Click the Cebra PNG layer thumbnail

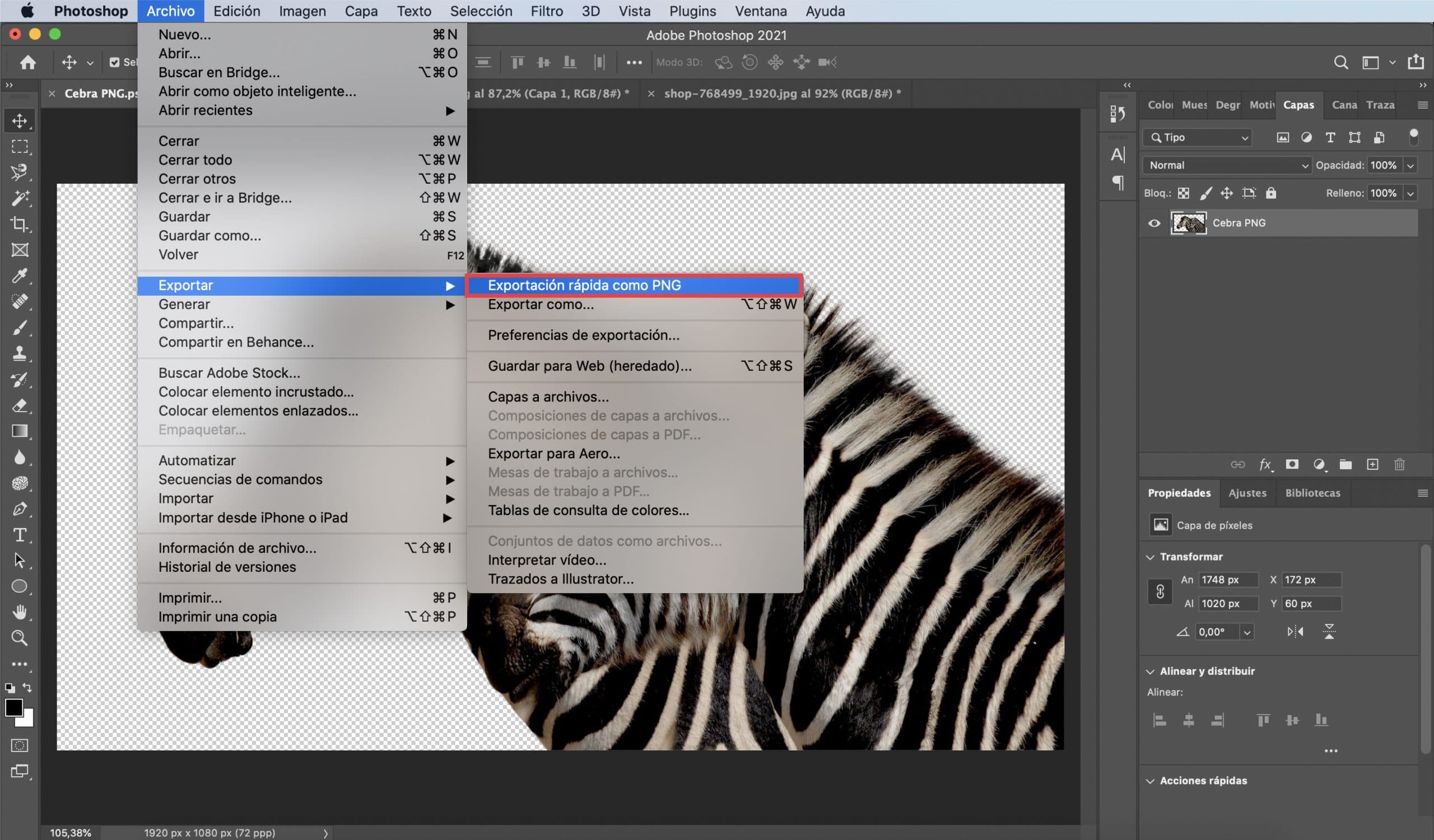click(1188, 222)
